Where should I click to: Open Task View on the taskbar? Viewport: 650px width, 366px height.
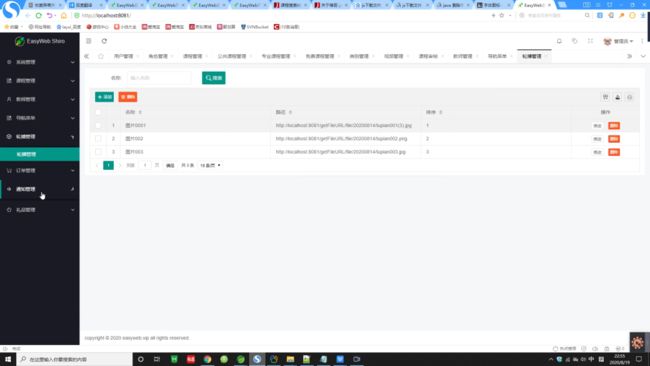tap(157, 359)
